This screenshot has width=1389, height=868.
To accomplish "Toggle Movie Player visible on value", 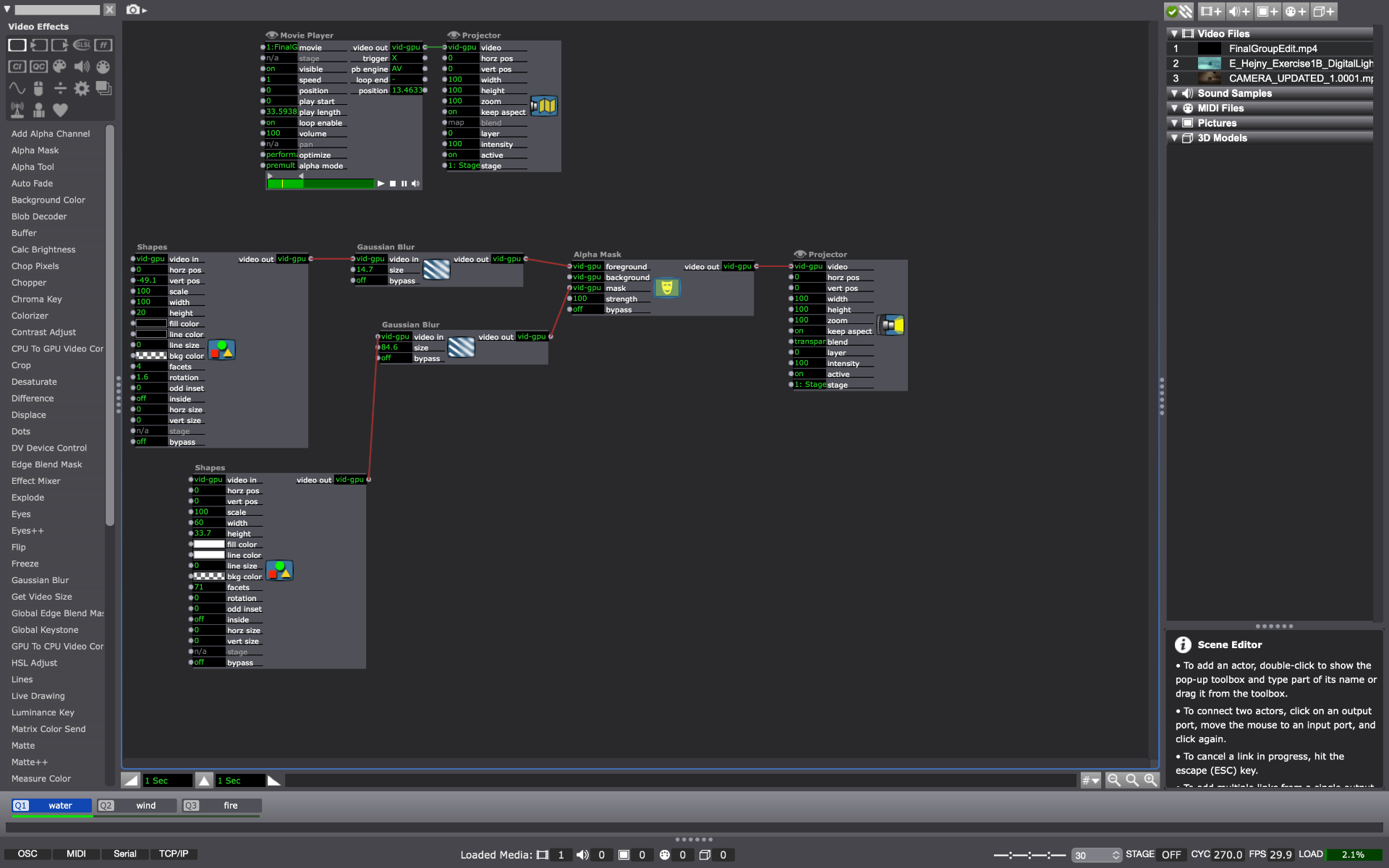I will tap(281, 69).
